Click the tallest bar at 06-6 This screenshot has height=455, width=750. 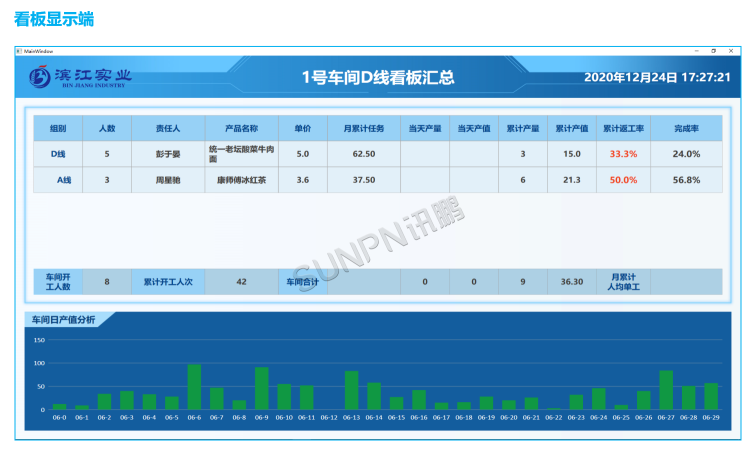point(194,387)
